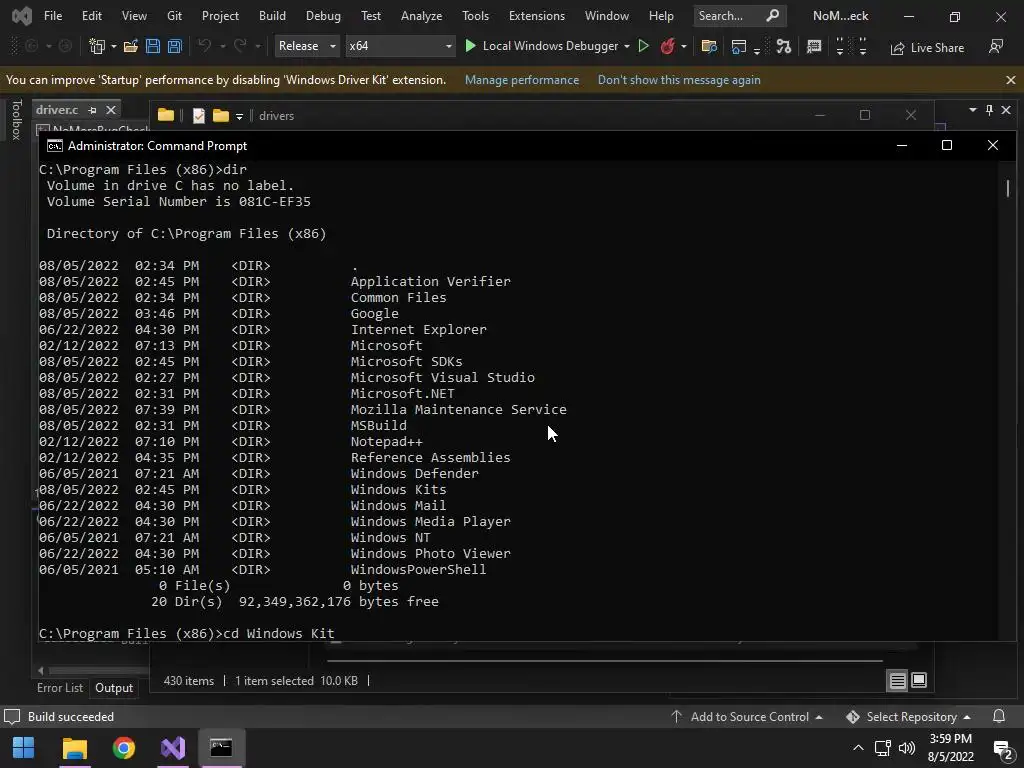Screen dimensions: 1024x768
Task: Click the Save All toolbar icon
Action: (x=174, y=46)
